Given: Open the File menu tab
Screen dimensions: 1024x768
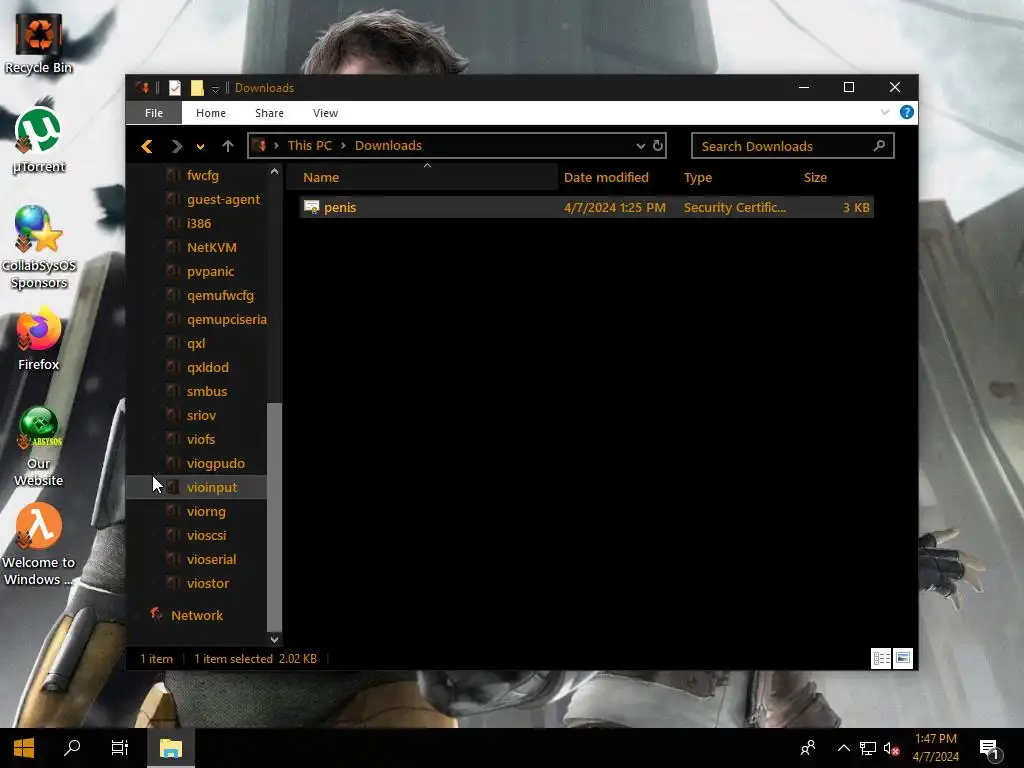Looking at the screenshot, I should 154,113.
